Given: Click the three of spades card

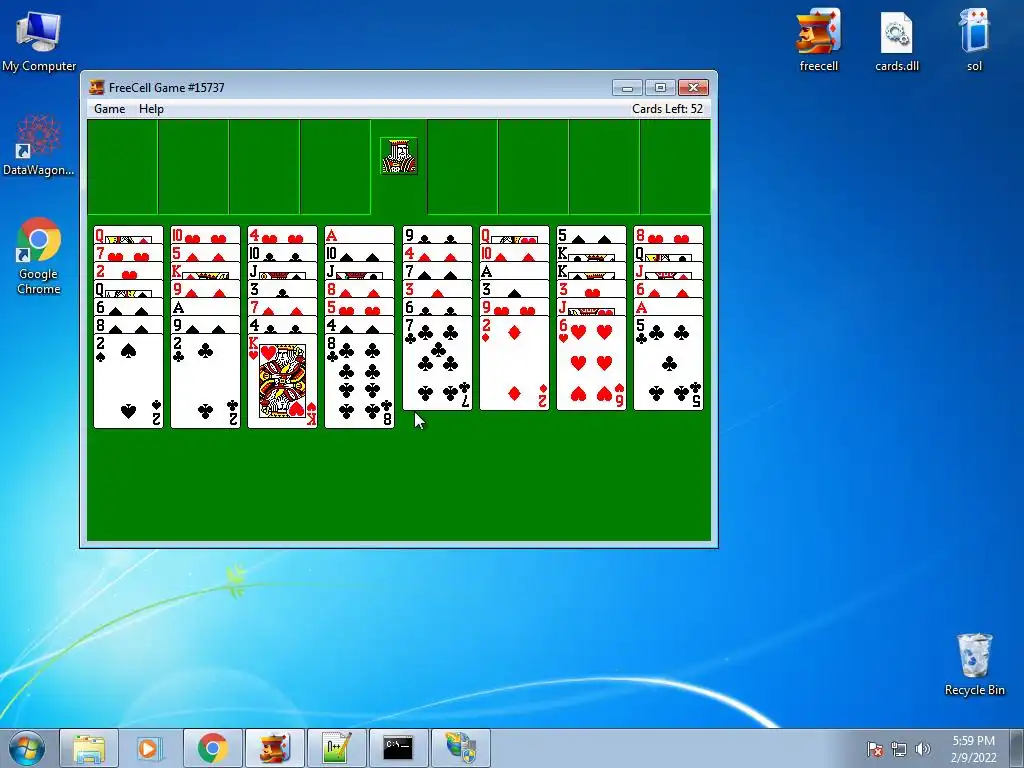Looking at the screenshot, I should click(x=514, y=289).
